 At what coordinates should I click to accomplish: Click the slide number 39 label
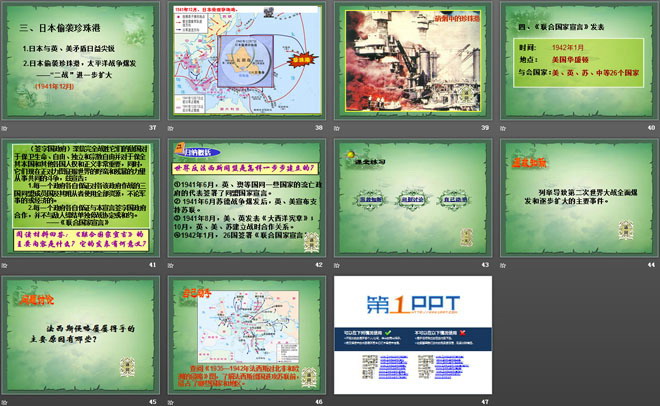[x=485, y=127]
